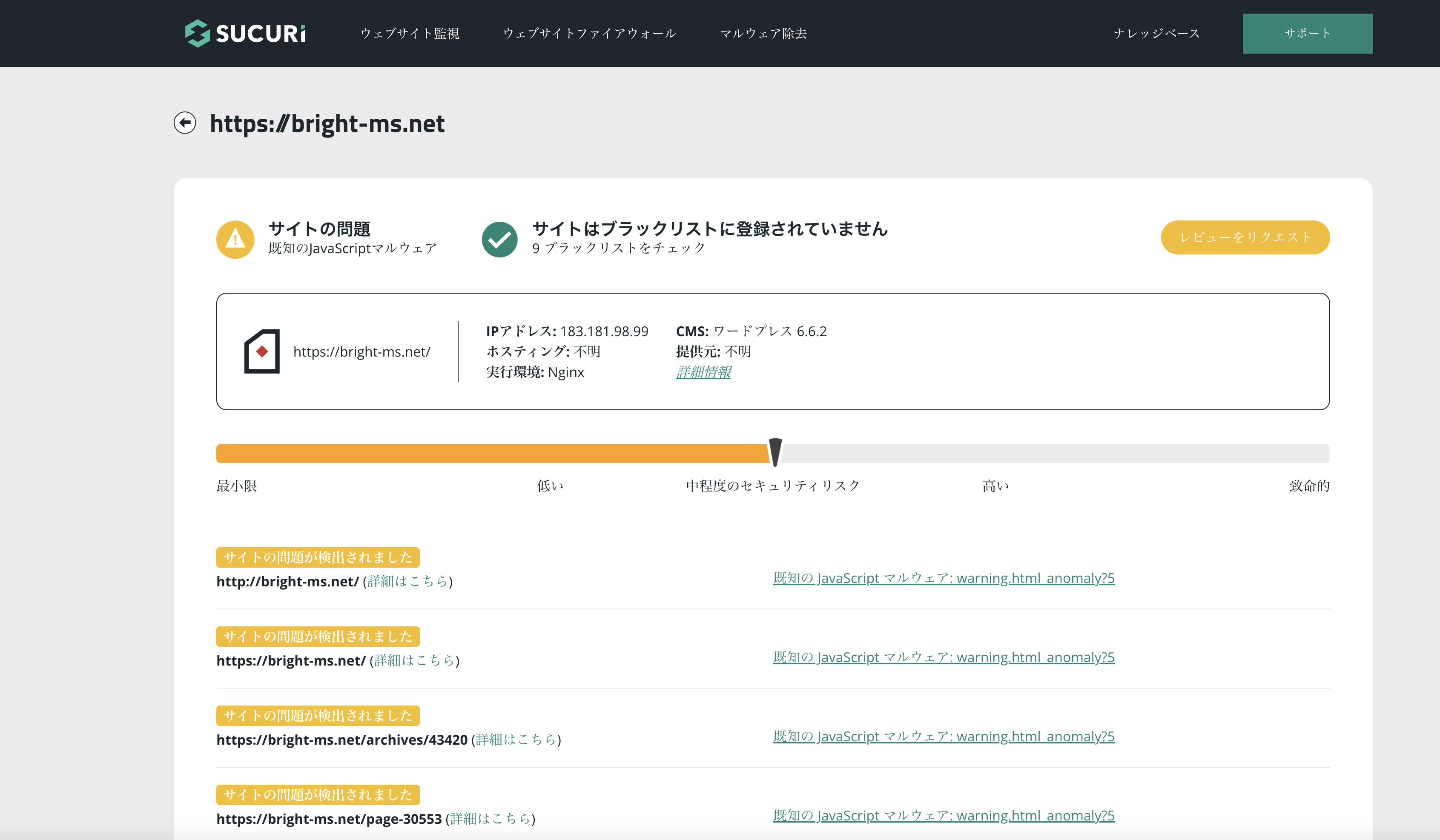
Task: Click the back arrow icon beside the URL
Action: pos(184,123)
